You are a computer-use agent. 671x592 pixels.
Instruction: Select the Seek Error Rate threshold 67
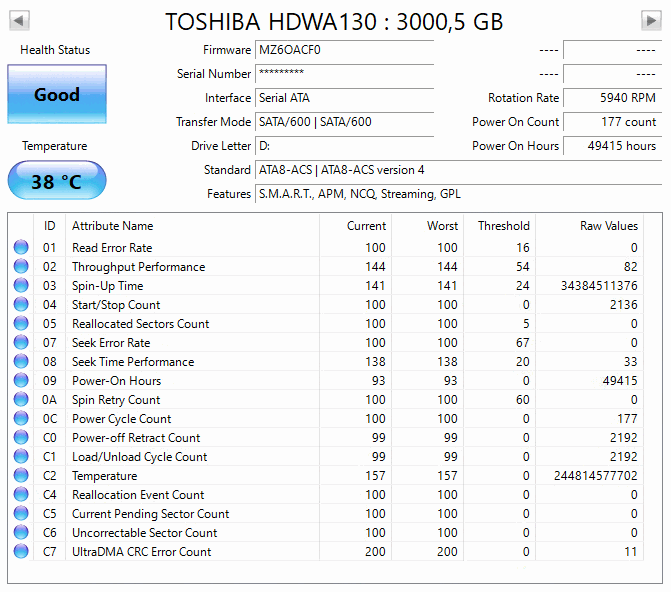[x=523, y=342]
